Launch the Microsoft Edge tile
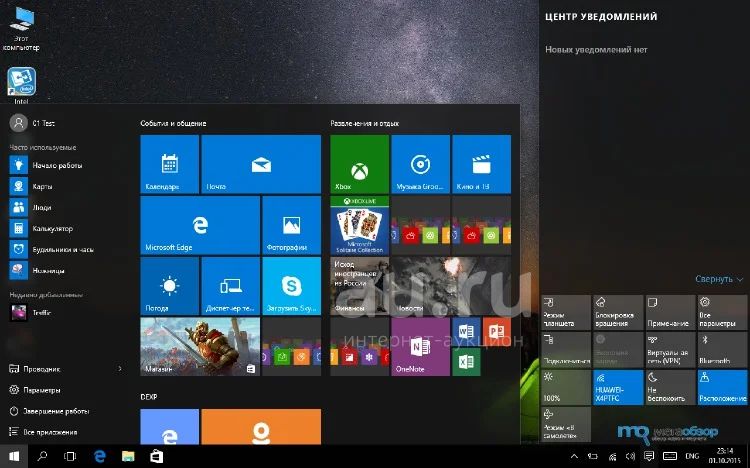 coord(200,225)
